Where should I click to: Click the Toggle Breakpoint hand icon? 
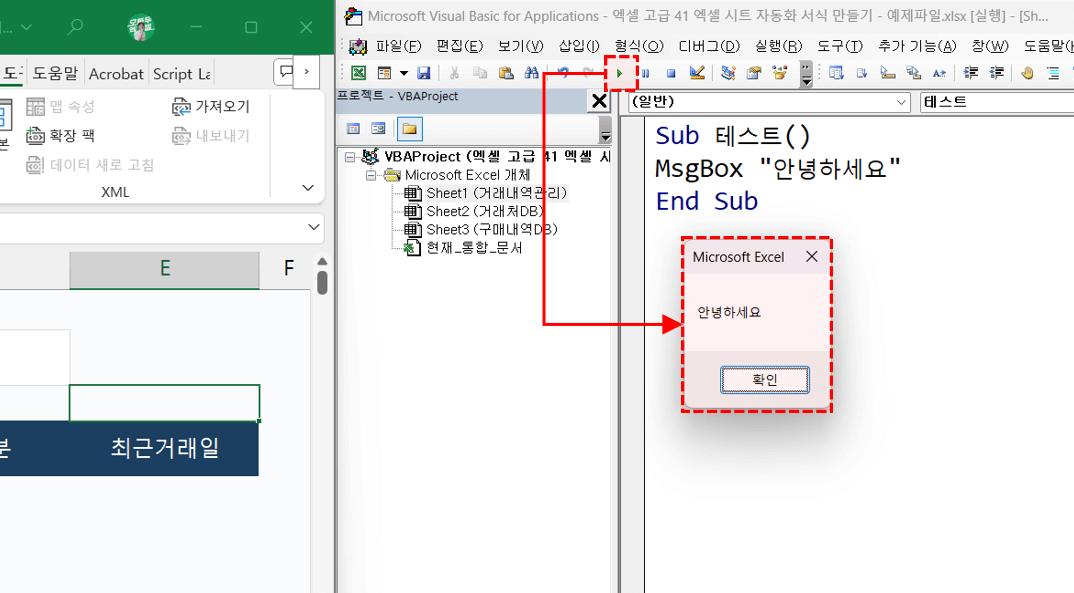pyautogui.click(x=1027, y=73)
